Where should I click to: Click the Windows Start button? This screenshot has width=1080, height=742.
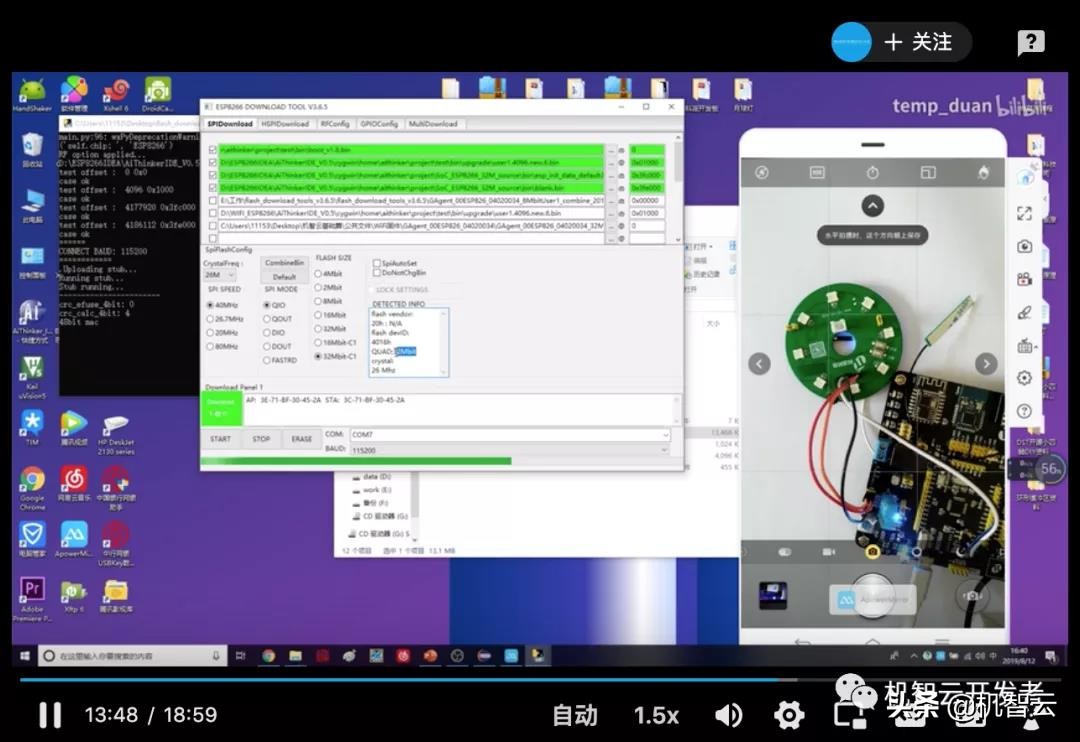pos(22,656)
